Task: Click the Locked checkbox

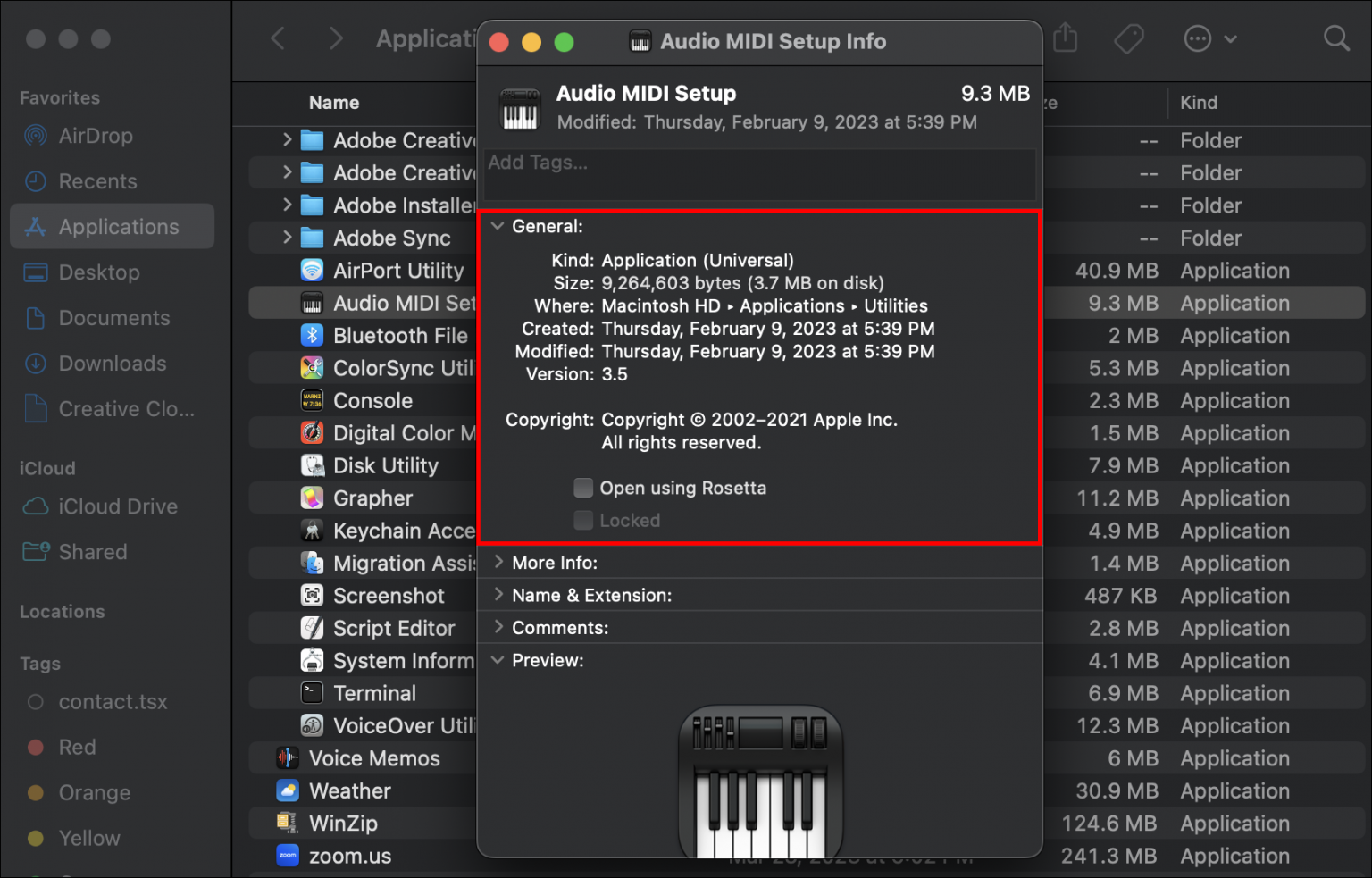Action: [x=583, y=521]
